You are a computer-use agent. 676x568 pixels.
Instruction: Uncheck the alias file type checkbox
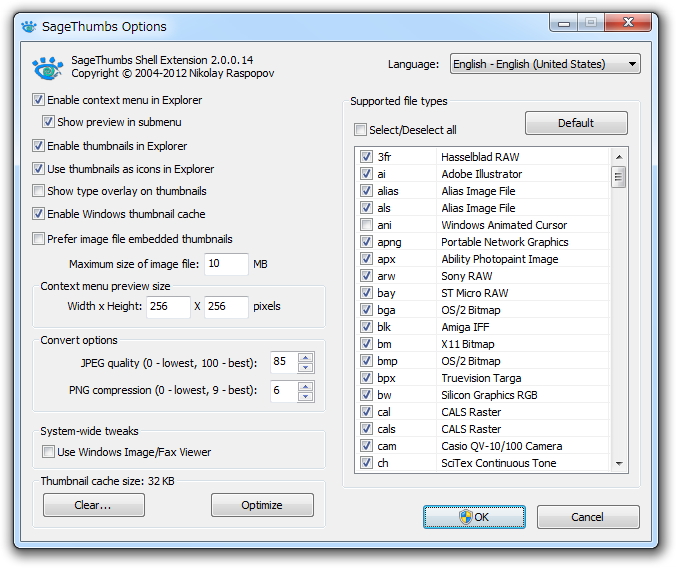click(x=366, y=191)
